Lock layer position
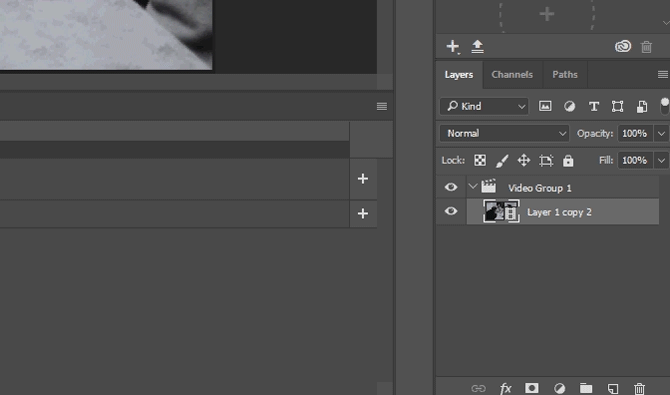670x395 pixels. point(524,160)
